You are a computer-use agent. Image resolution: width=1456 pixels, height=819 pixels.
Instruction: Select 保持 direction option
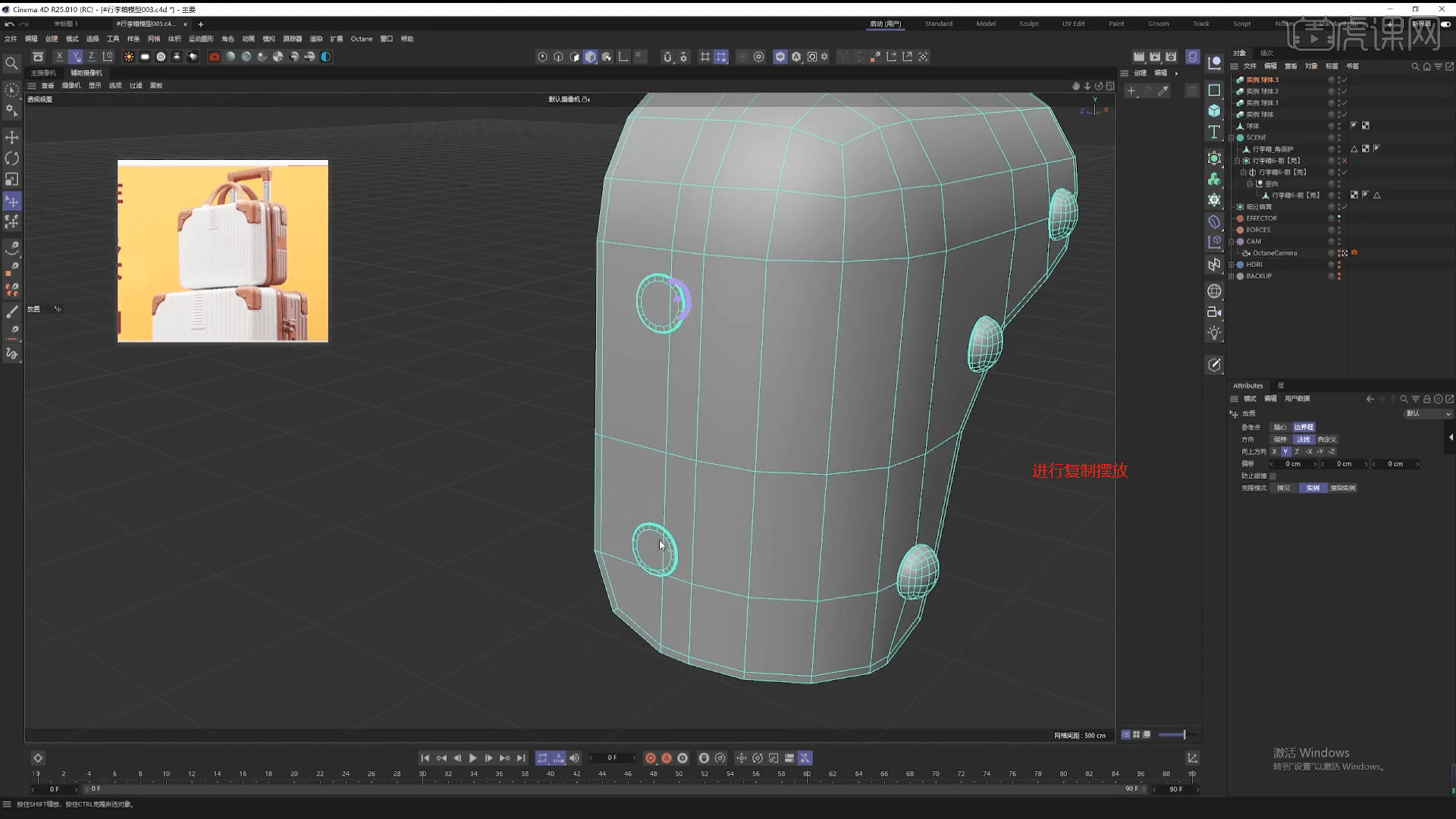click(x=1280, y=440)
